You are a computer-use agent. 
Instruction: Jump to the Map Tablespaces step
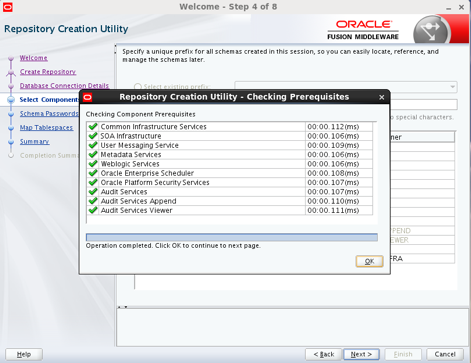point(46,128)
